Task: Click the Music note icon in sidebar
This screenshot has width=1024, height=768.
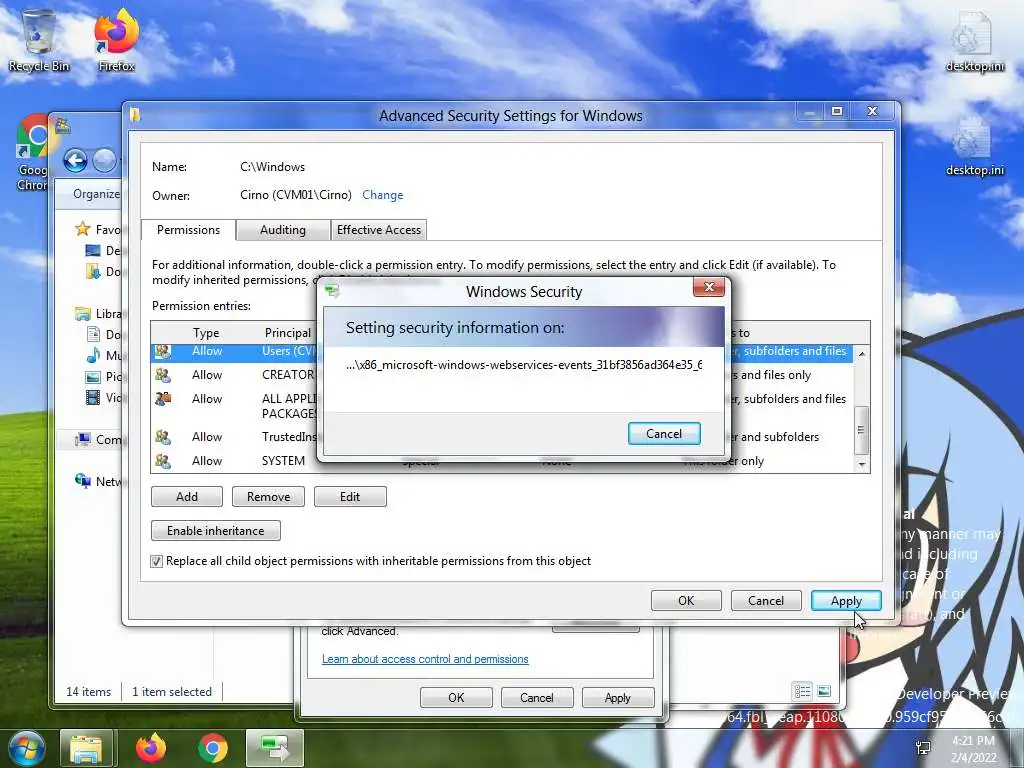Action: click(93, 355)
